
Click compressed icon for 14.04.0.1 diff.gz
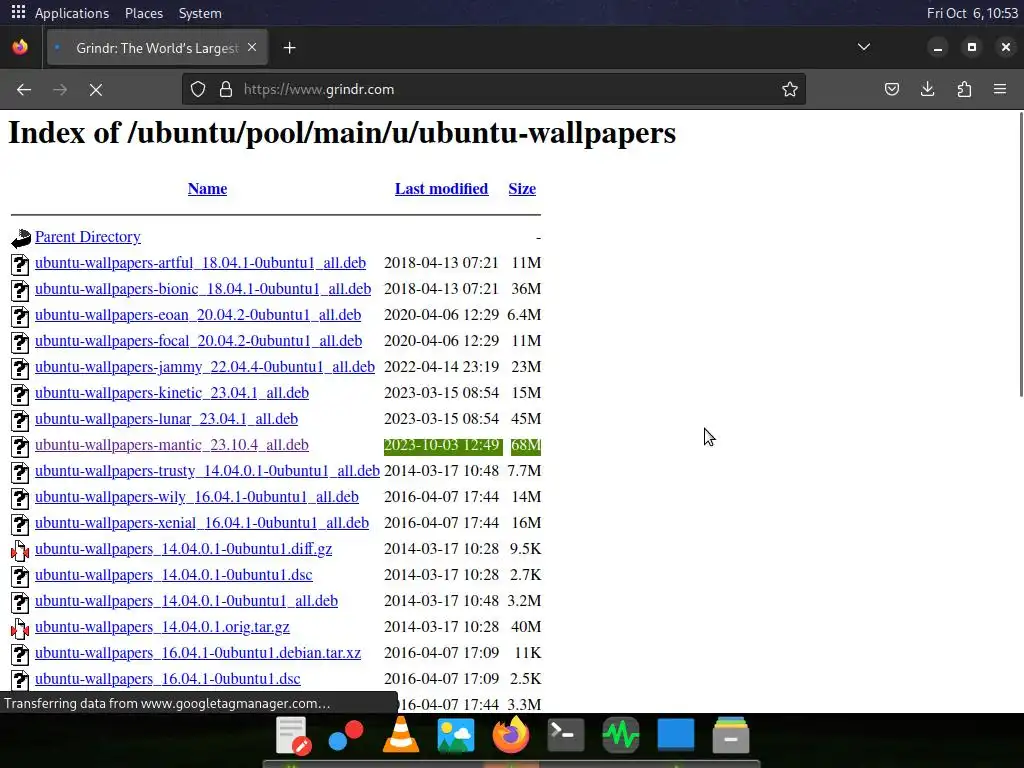(20, 551)
